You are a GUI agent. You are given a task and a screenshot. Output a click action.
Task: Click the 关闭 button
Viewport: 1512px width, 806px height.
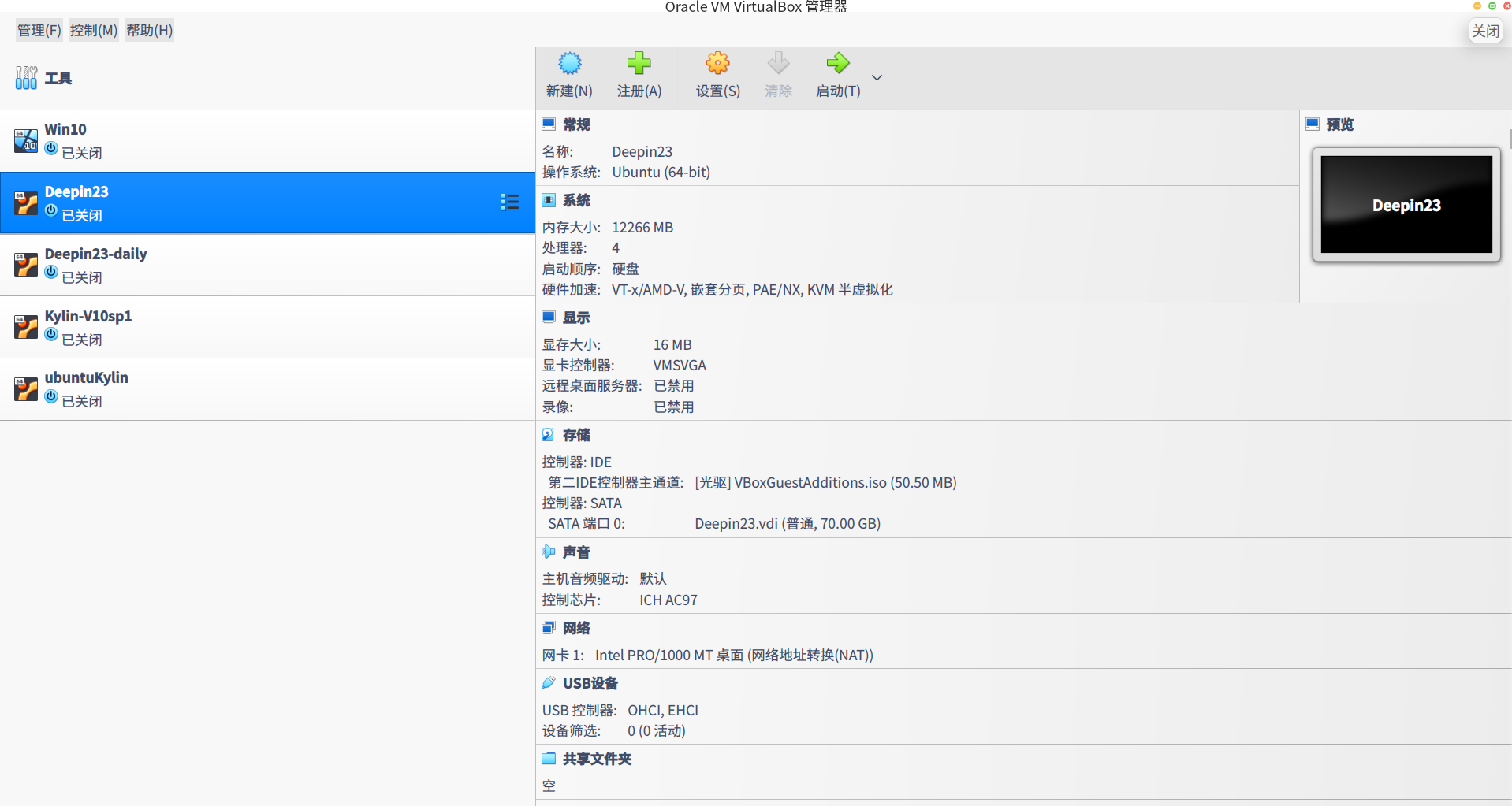pos(1485,31)
